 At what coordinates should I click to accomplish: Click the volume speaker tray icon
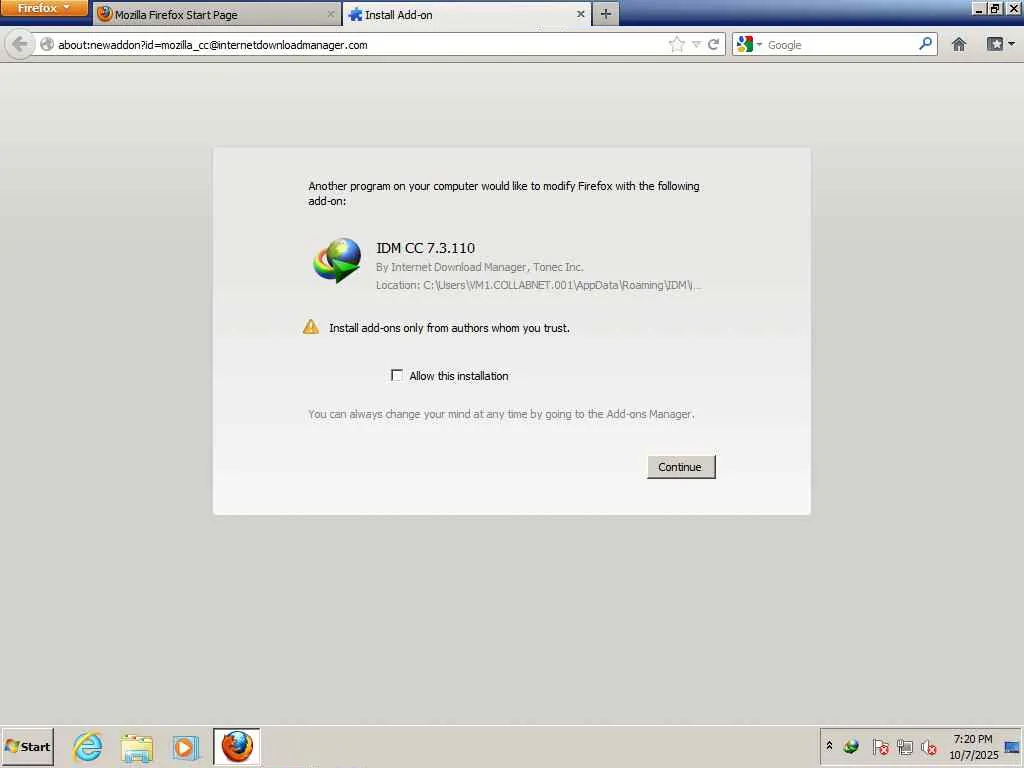(x=929, y=746)
